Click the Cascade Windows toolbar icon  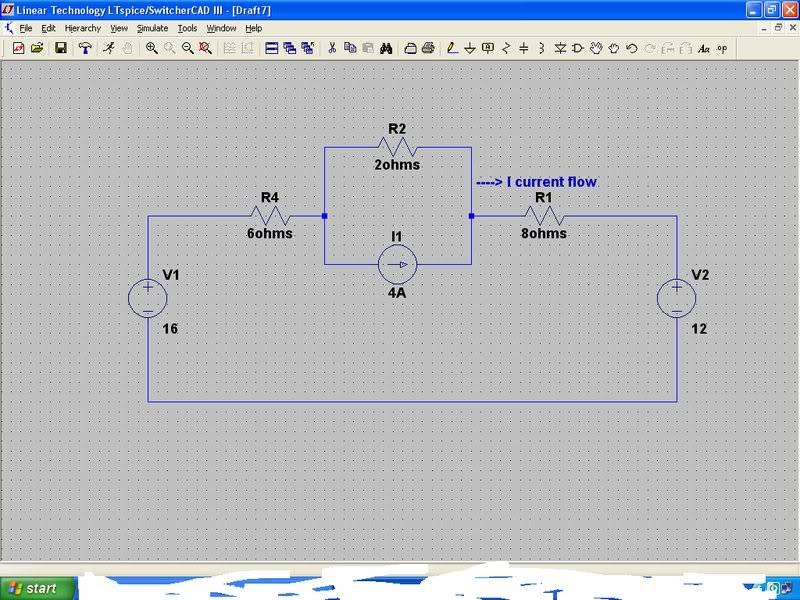point(290,48)
